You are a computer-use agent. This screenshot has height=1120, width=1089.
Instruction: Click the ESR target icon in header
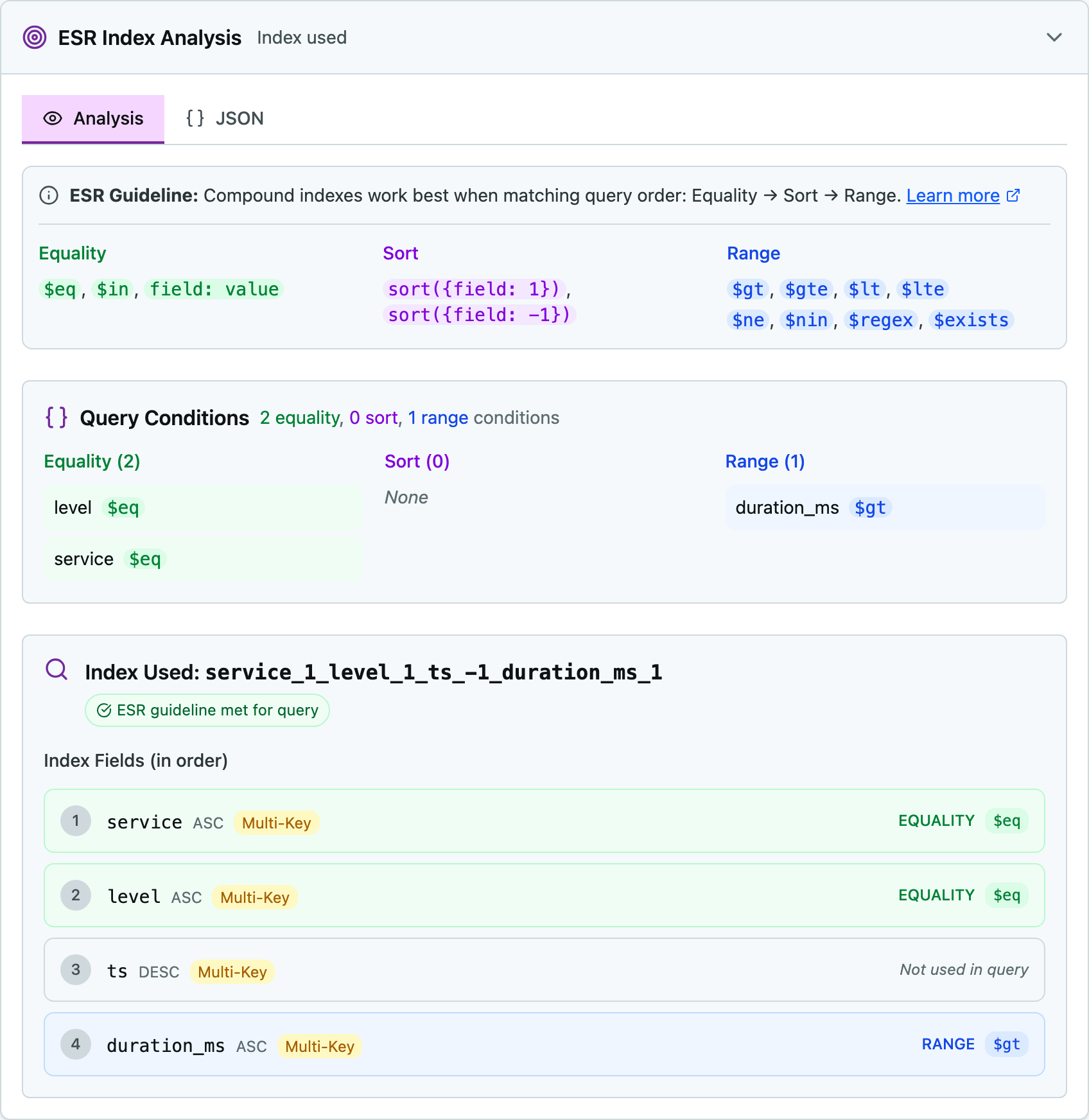pos(35,37)
